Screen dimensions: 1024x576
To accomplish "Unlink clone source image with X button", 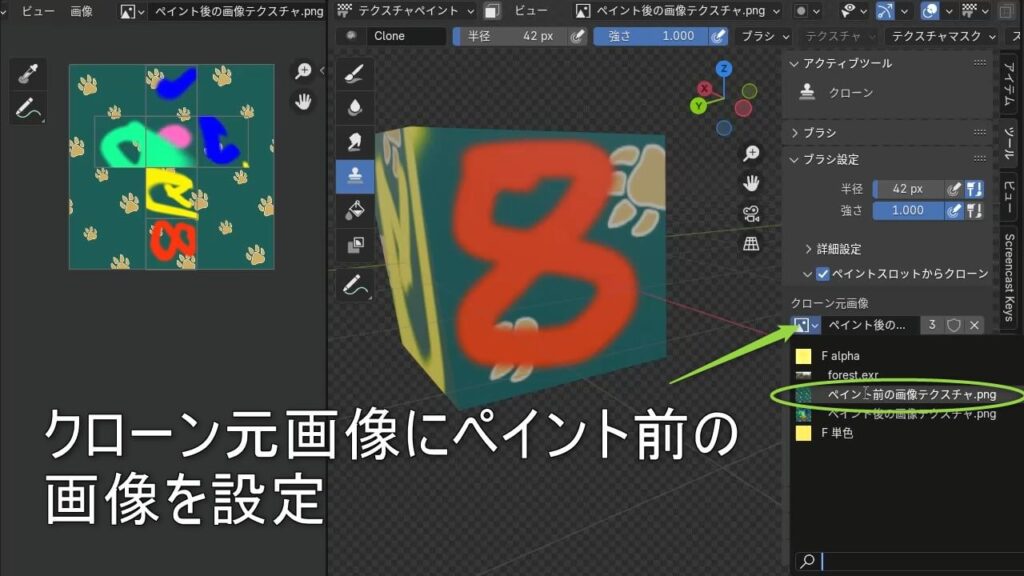I will click(x=974, y=325).
